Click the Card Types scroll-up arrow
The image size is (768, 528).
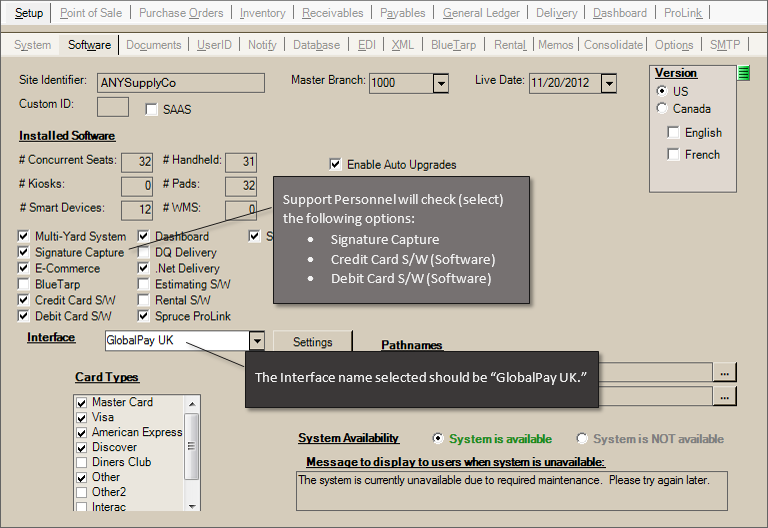pos(192,404)
